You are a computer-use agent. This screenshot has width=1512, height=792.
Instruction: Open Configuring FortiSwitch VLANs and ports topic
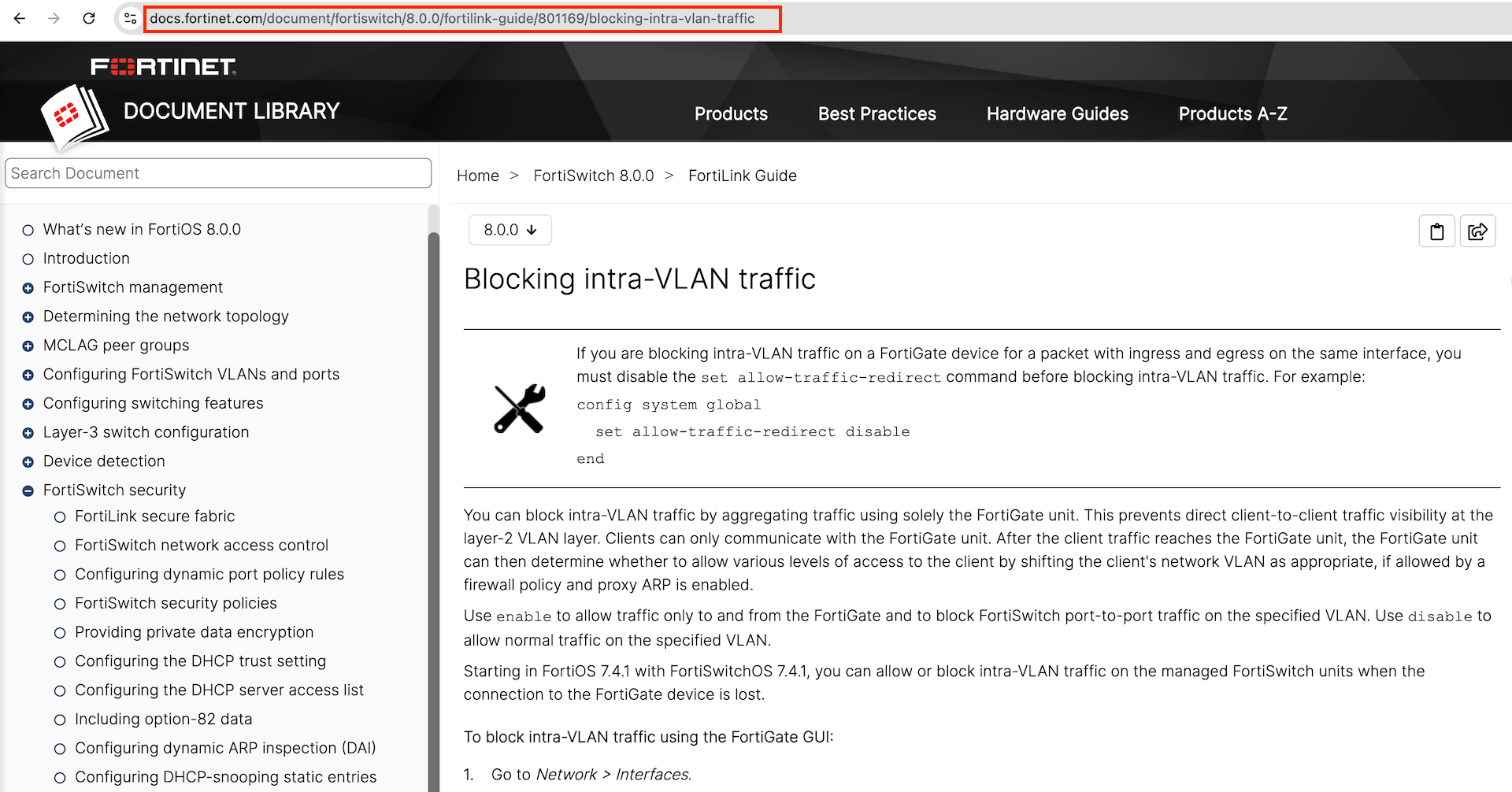(x=191, y=374)
